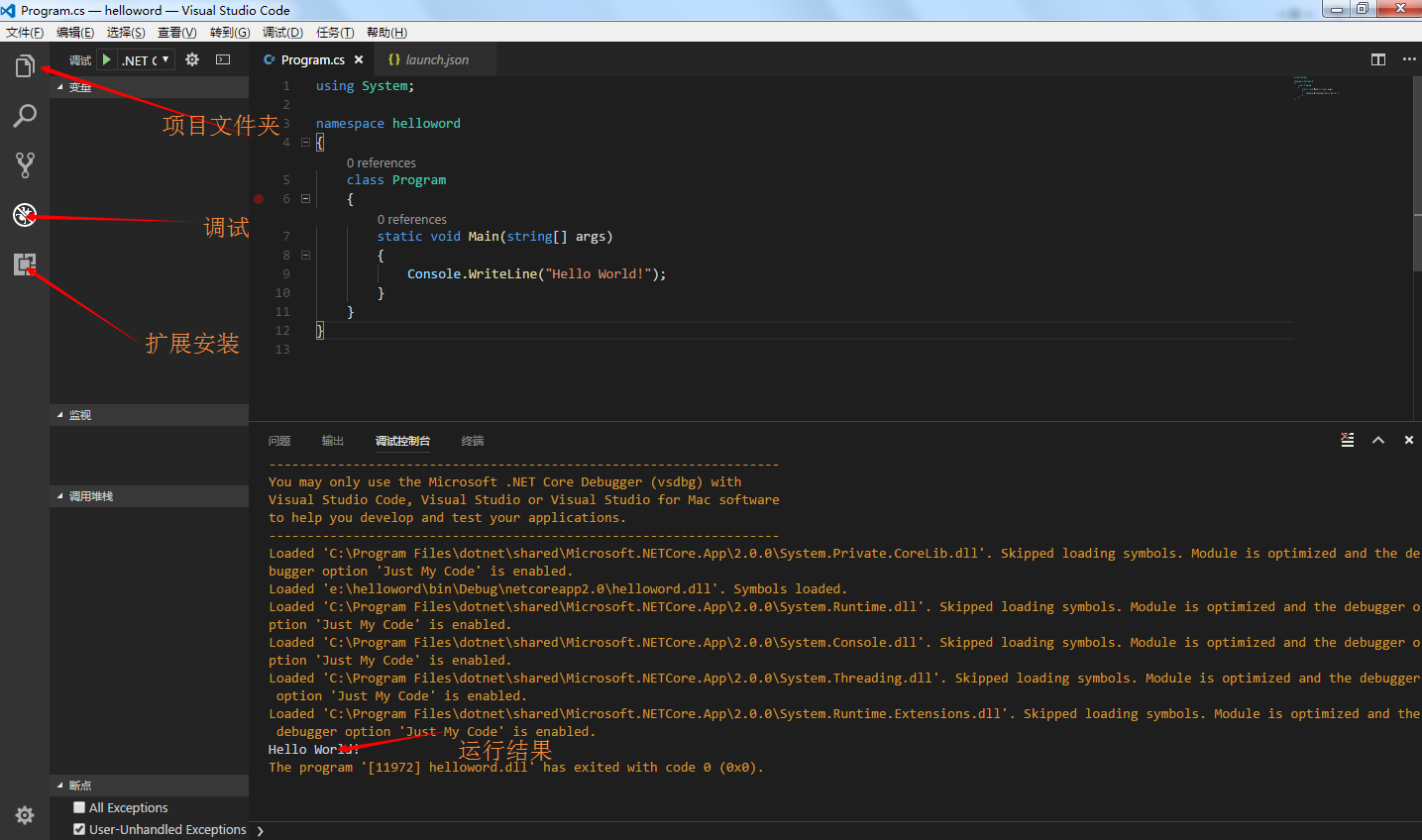This screenshot has width=1422, height=840.
Task: Place cursor on Console.WriteLine line
Action: (536, 274)
